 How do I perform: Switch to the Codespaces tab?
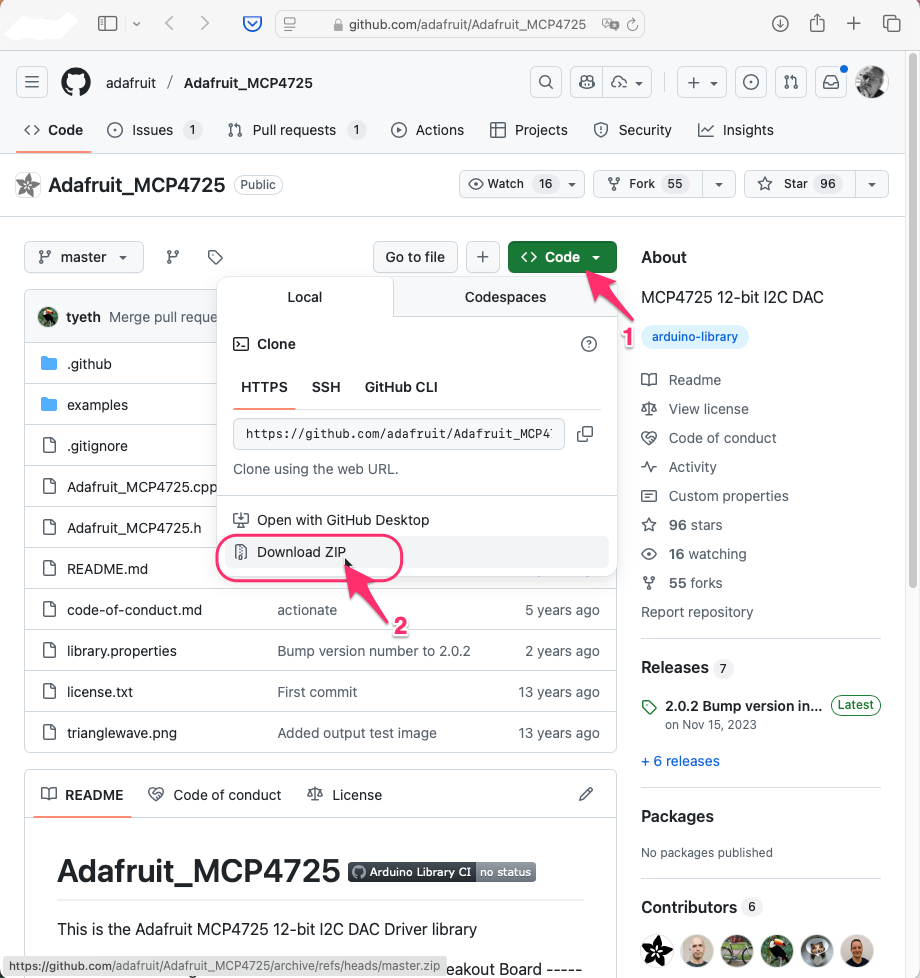(505, 297)
